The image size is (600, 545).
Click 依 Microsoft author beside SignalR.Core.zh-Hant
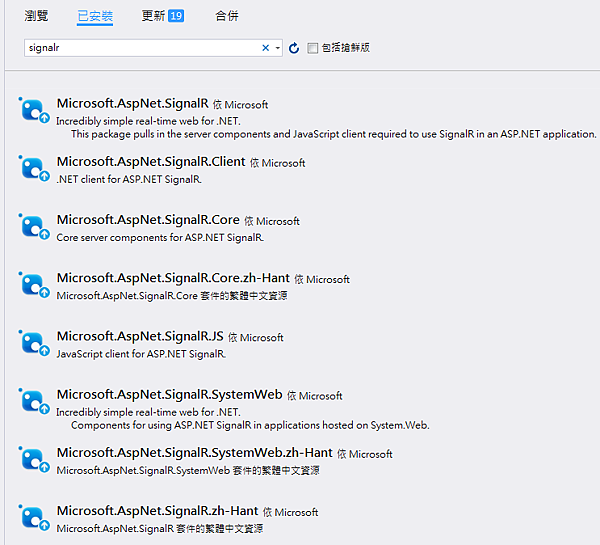click(322, 279)
